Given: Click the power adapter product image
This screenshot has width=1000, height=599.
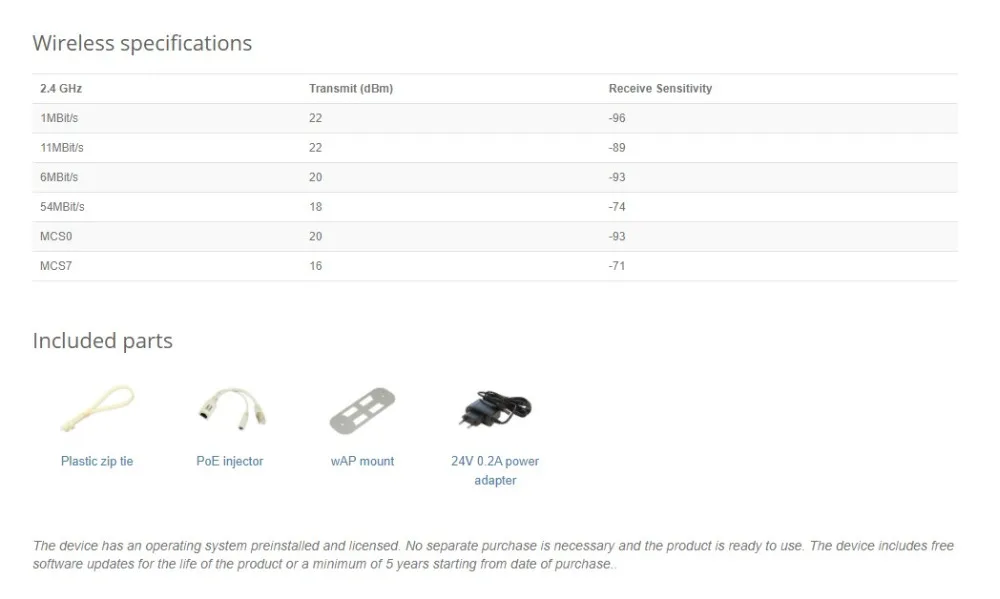Looking at the screenshot, I should pos(495,409).
